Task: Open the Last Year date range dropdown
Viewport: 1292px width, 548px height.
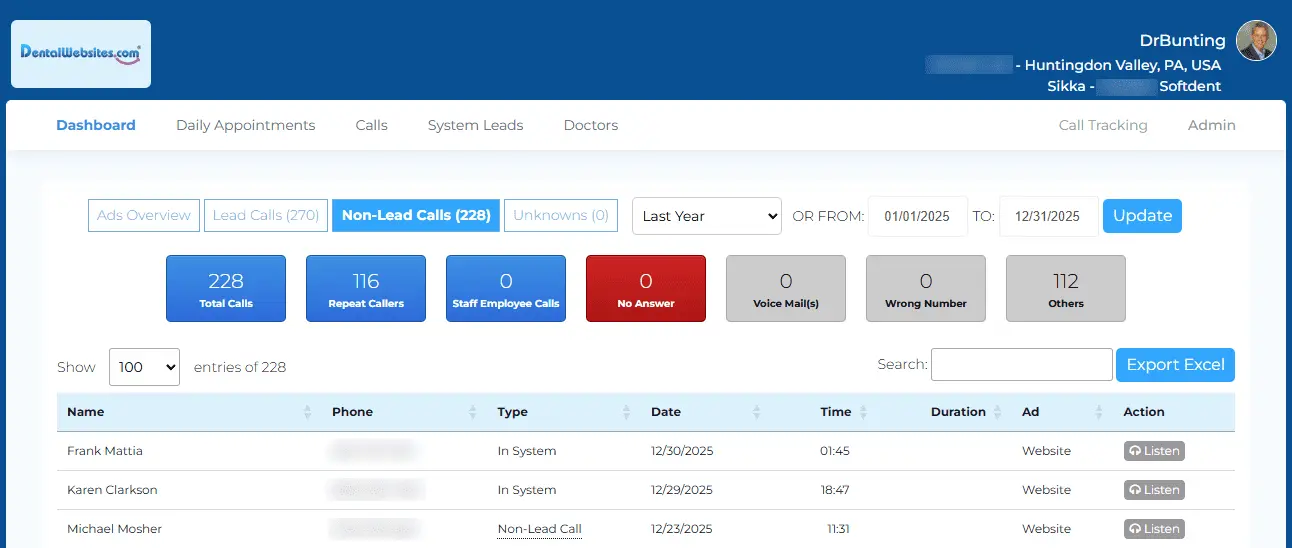Action: 707,216
